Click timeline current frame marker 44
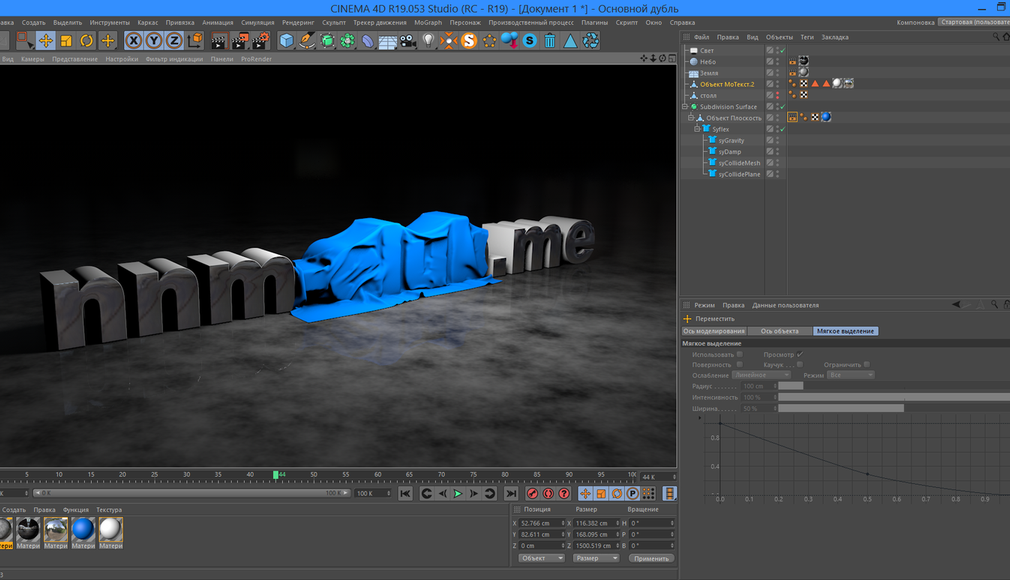 coord(276,474)
